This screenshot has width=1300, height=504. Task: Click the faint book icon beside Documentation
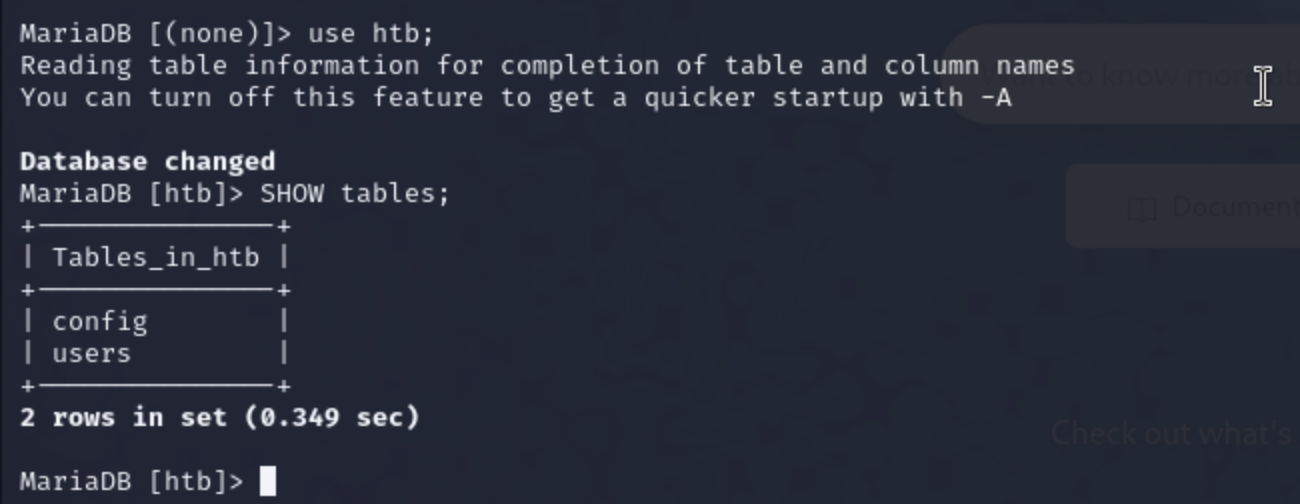1142,208
